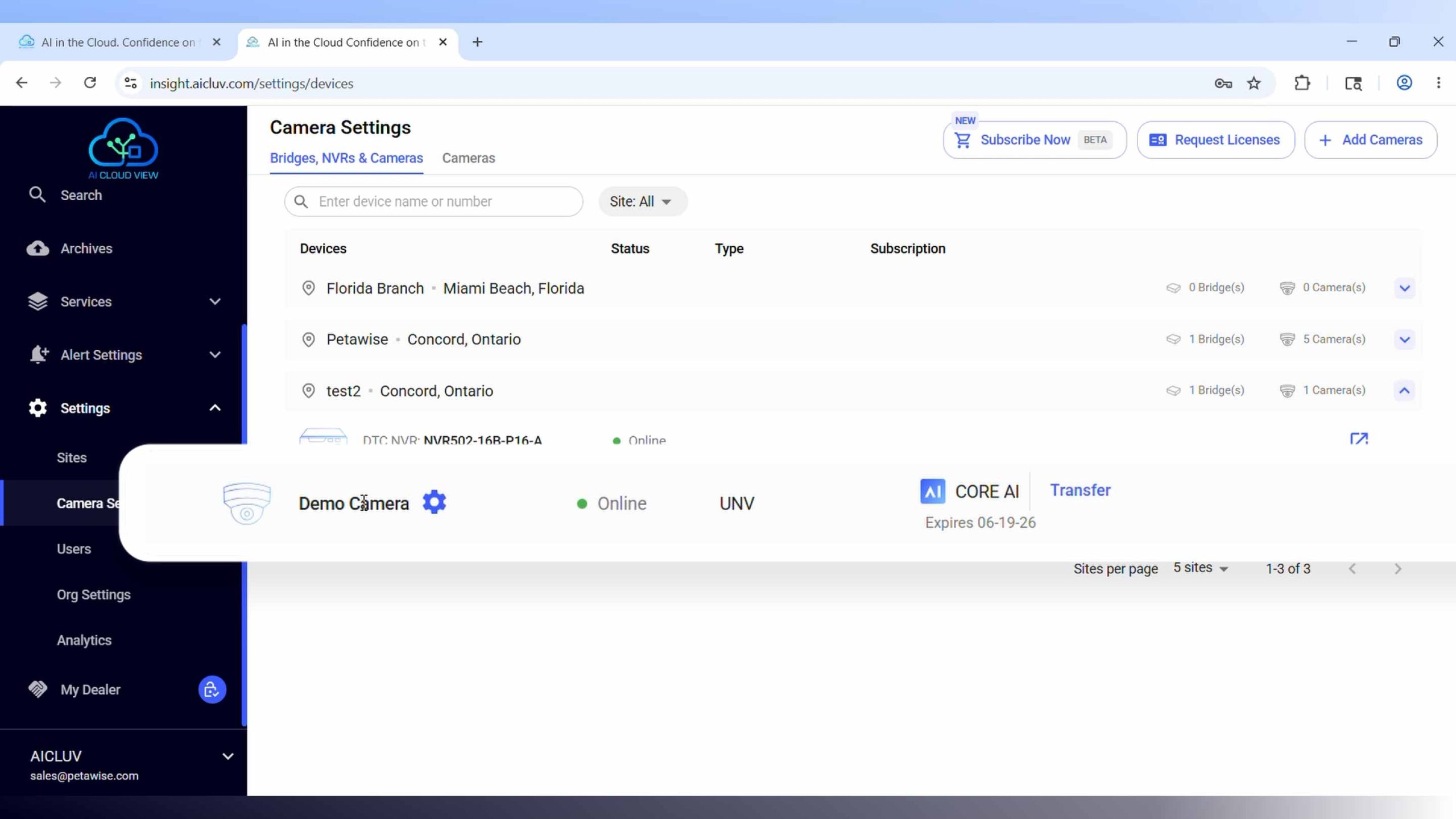Switch to the Cameras tab
Screen dimensions: 1456x819
click(469, 158)
